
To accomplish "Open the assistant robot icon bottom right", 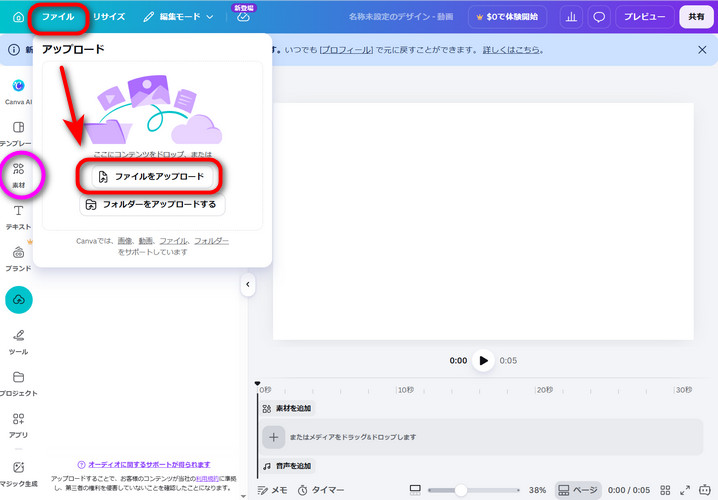I will coord(705,490).
